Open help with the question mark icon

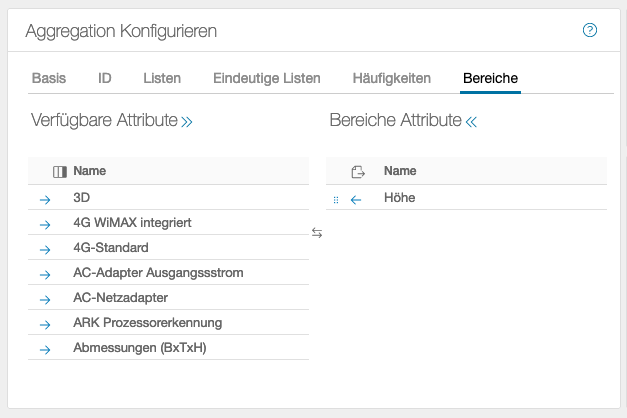(590, 30)
